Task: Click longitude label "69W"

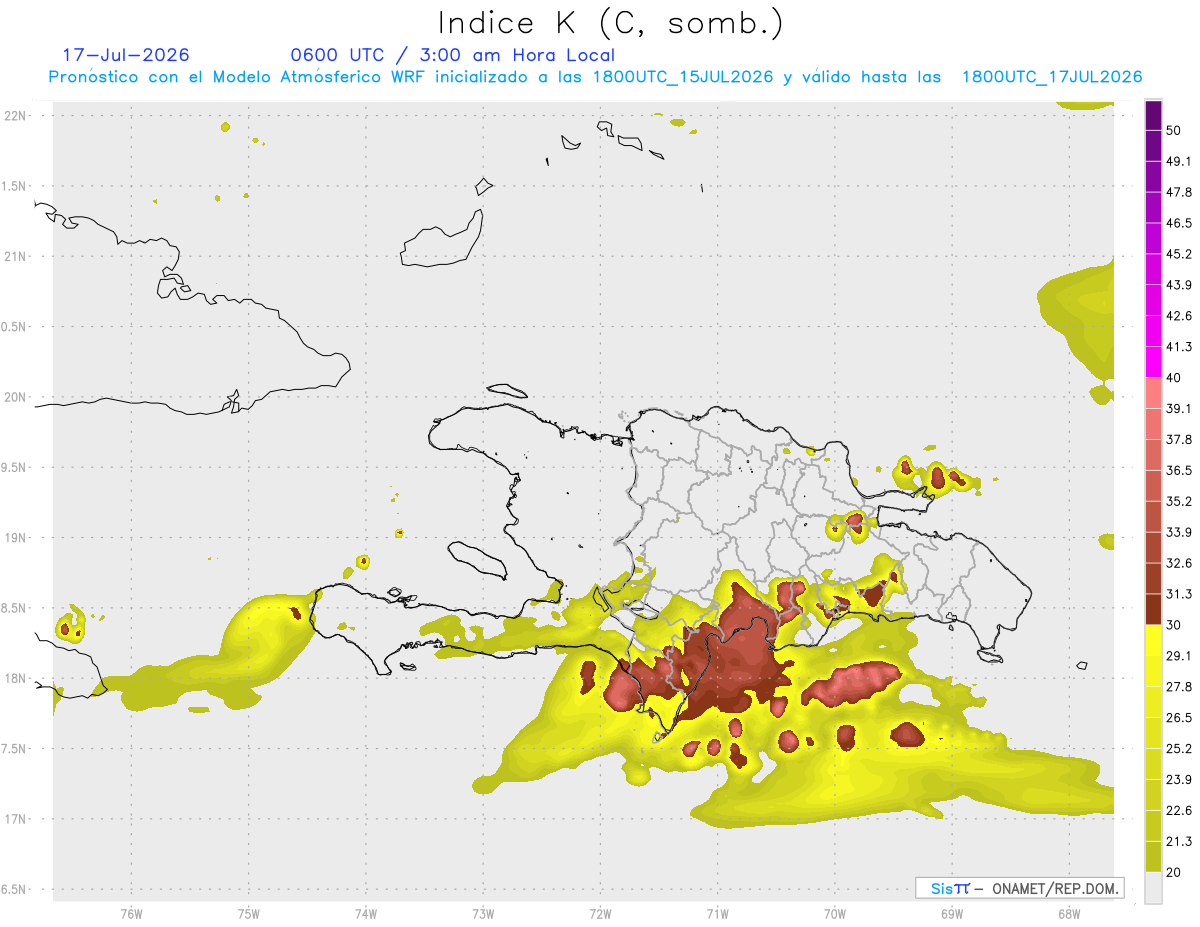Action: [952, 913]
